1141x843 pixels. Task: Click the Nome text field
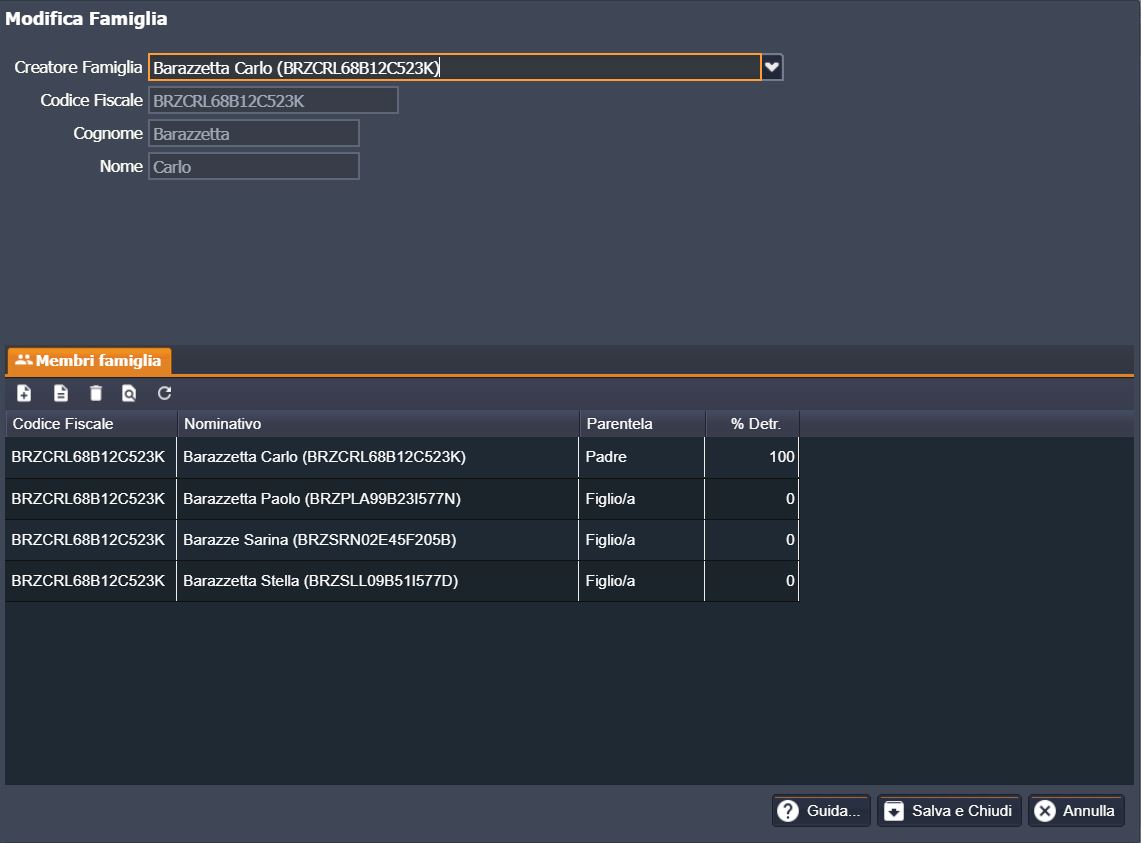tap(253, 166)
